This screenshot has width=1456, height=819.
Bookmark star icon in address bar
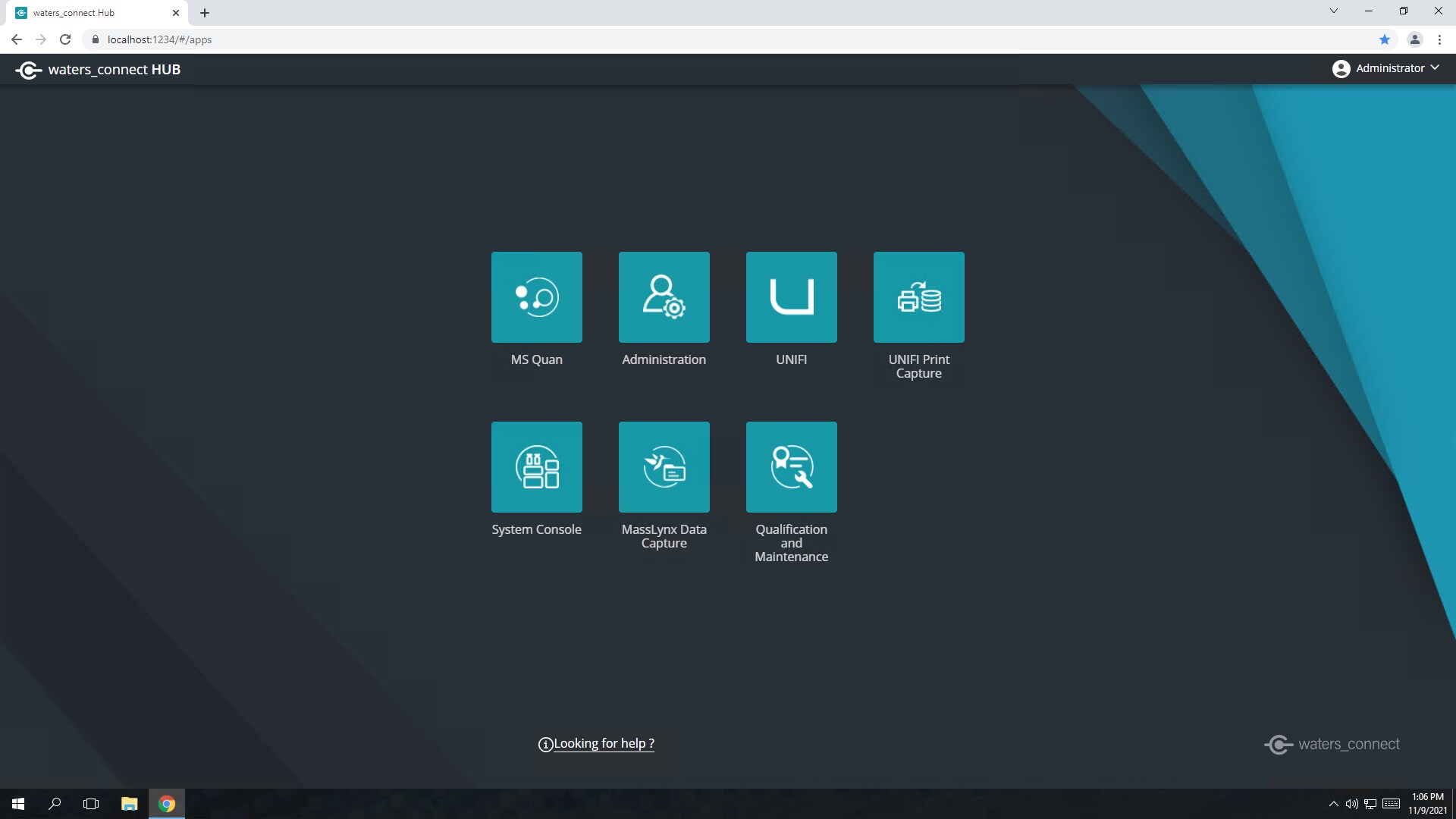click(x=1384, y=39)
